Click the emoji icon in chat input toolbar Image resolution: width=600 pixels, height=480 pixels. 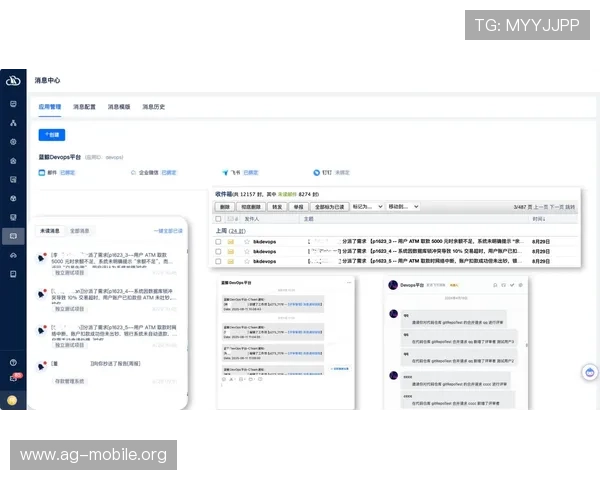(224, 379)
